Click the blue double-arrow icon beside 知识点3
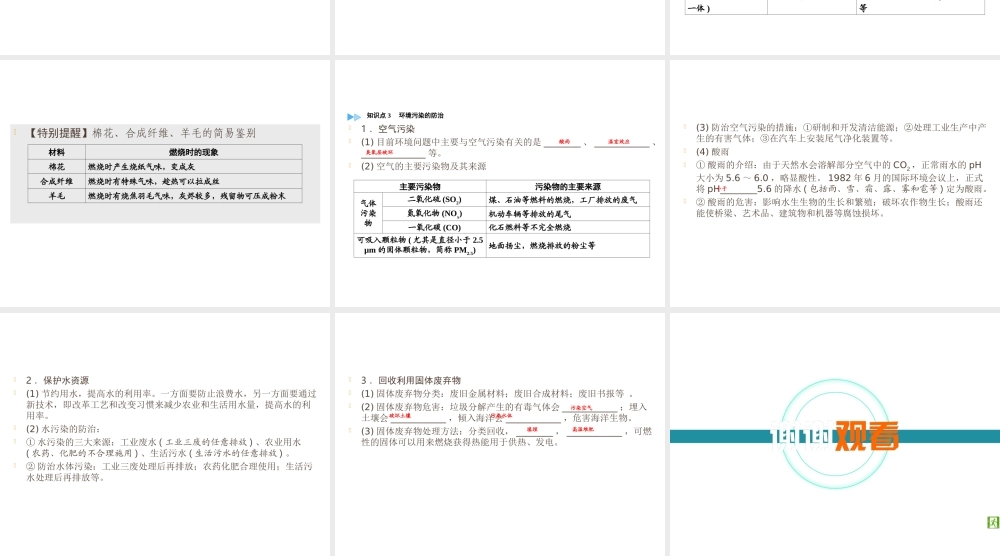The height and width of the screenshot is (556, 1000). coord(354,117)
